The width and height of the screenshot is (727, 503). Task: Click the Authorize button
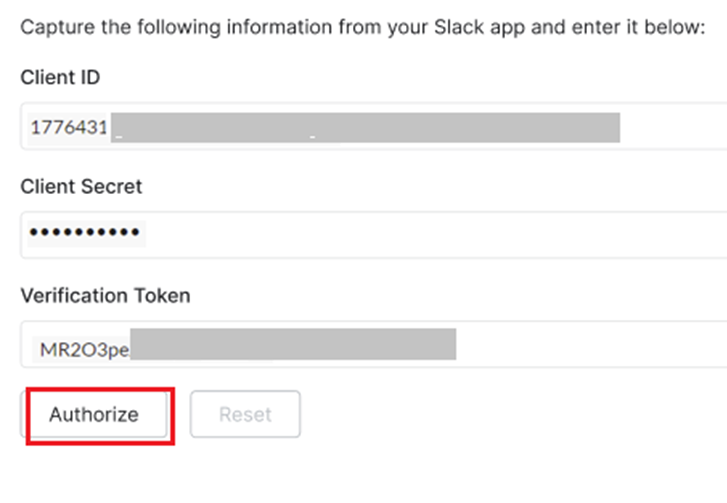94,414
